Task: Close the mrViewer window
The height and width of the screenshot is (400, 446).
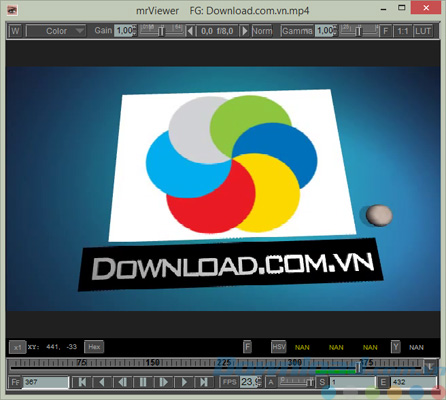Action: click(426, 8)
